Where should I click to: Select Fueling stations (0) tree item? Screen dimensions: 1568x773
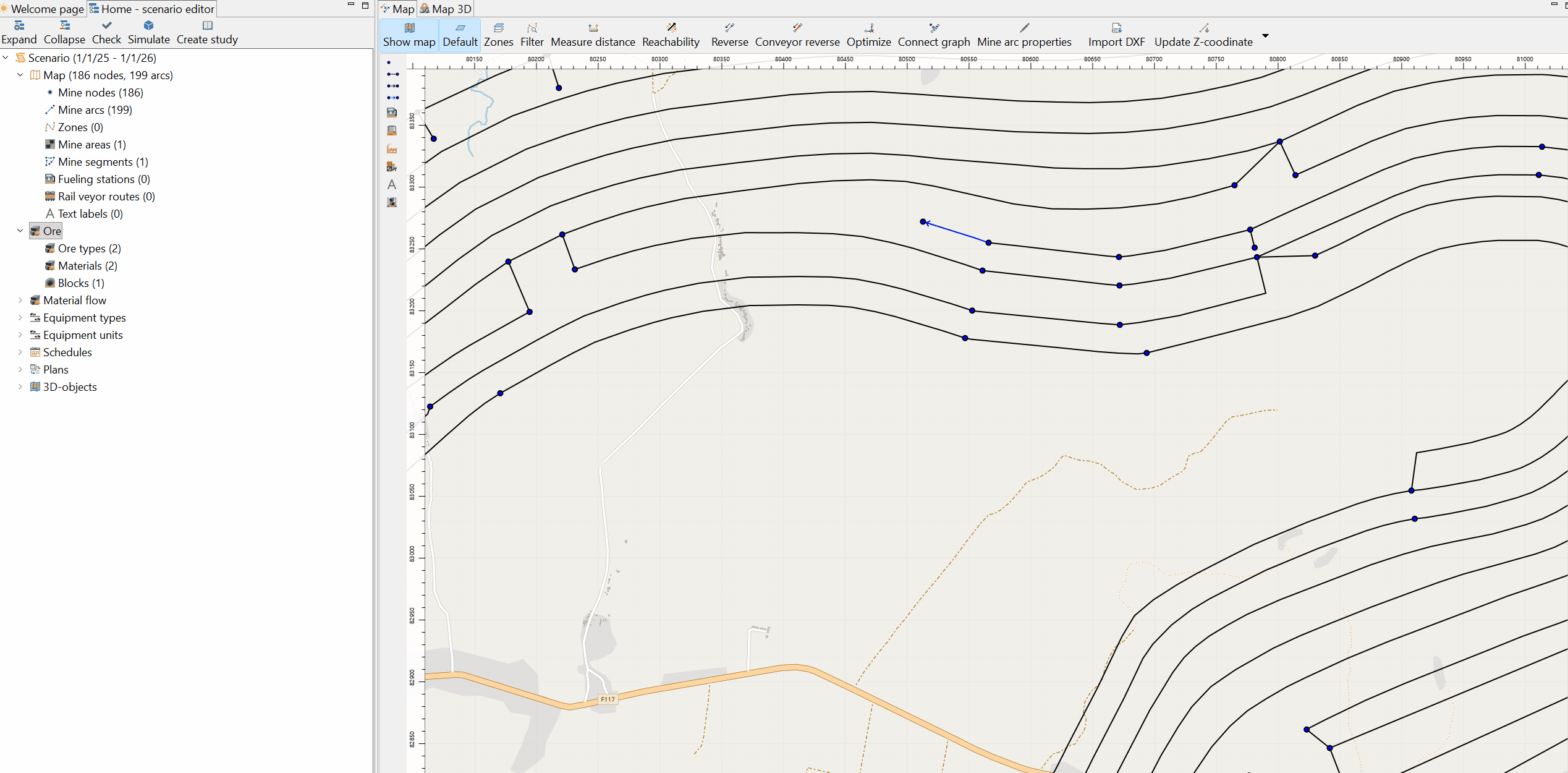pyautogui.click(x=104, y=179)
